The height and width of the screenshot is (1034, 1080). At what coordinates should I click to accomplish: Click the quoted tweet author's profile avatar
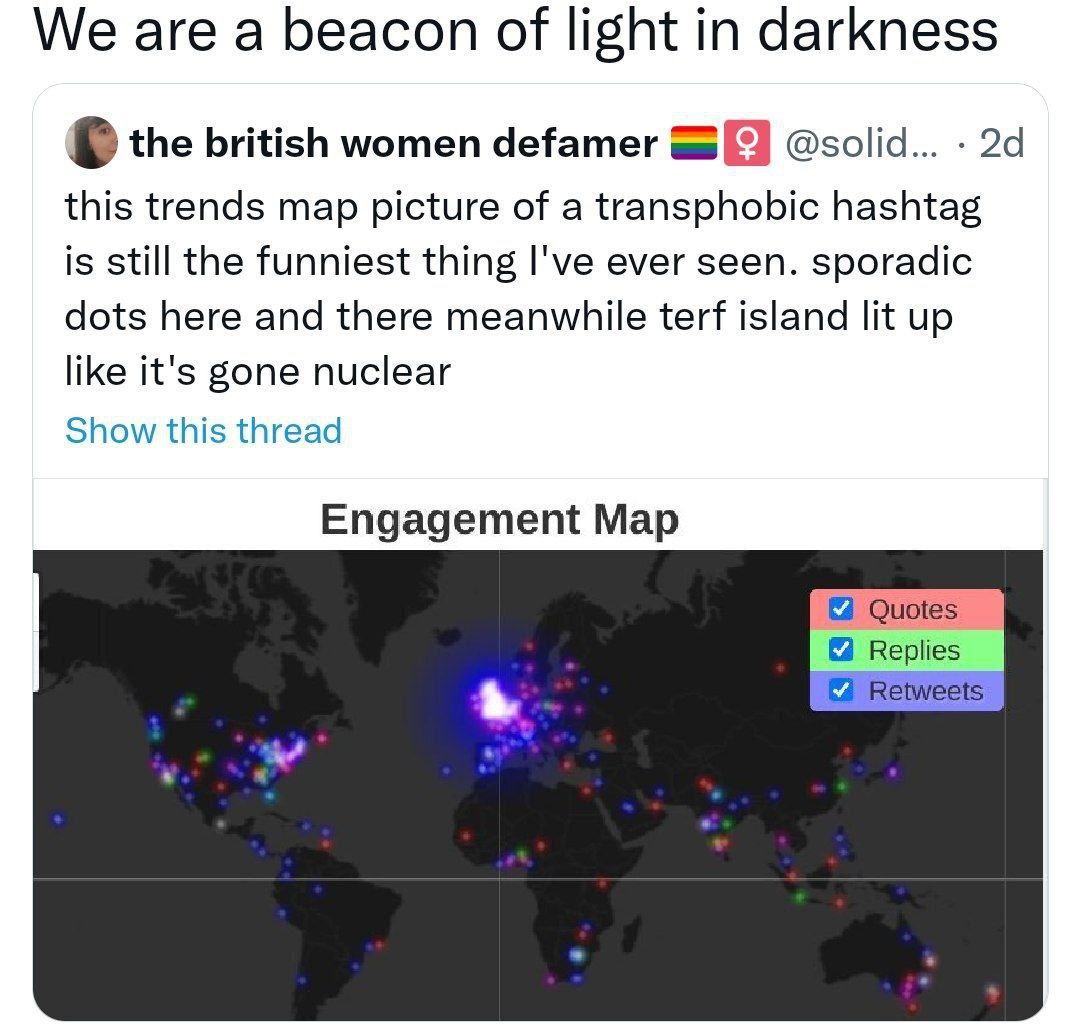91,143
